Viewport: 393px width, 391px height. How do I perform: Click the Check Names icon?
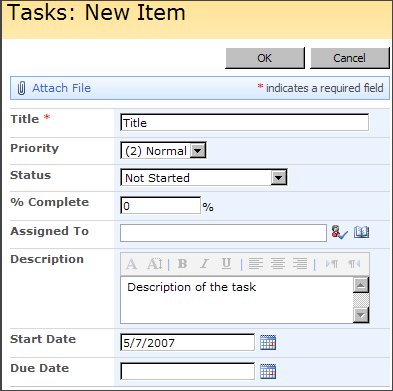[x=340, y=232]
